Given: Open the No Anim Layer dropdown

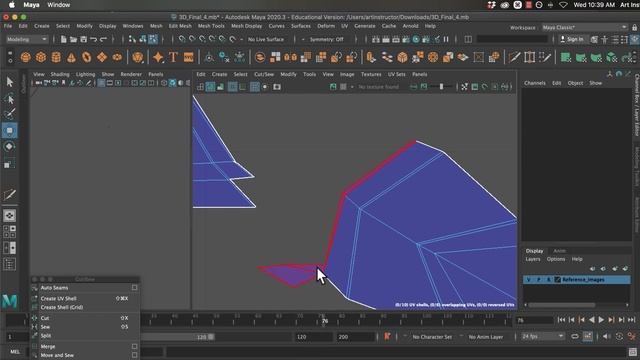Looking at the screenshot, I should [x=485, y=337].
